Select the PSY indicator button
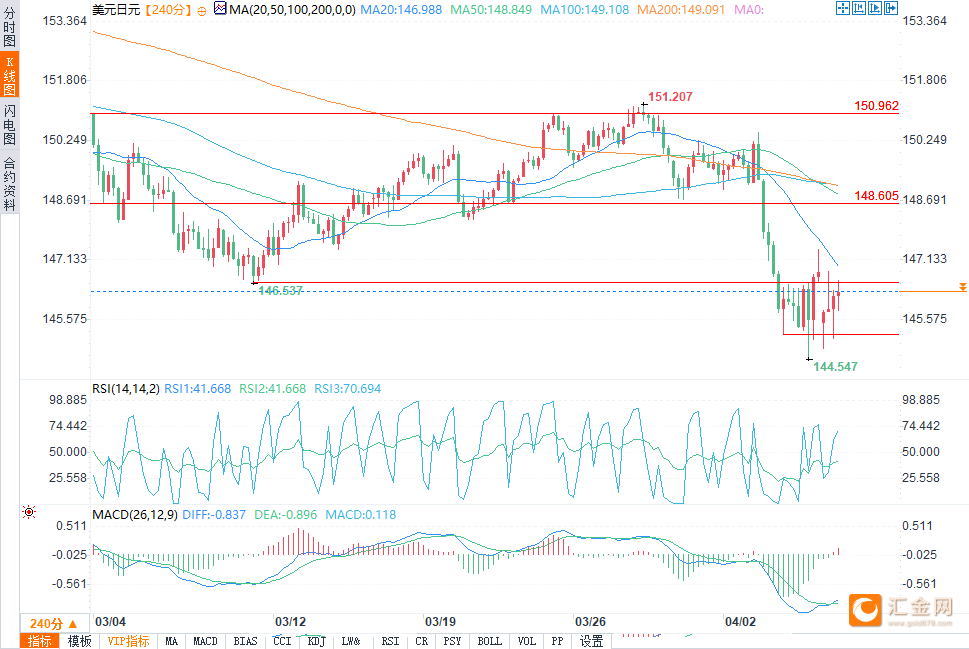Image resolution: width=969 pixels, height=649 pixels. point(452,641)
